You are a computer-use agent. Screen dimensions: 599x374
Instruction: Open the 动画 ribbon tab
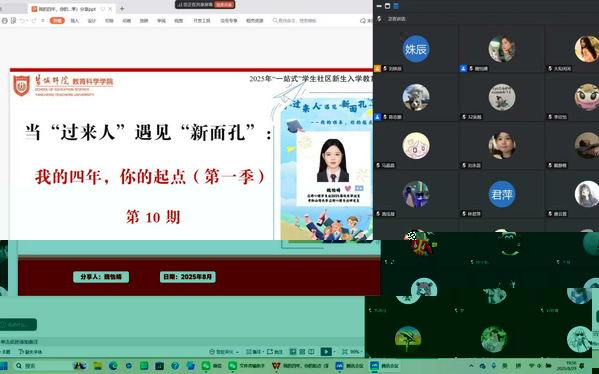[x=126, y=21]
